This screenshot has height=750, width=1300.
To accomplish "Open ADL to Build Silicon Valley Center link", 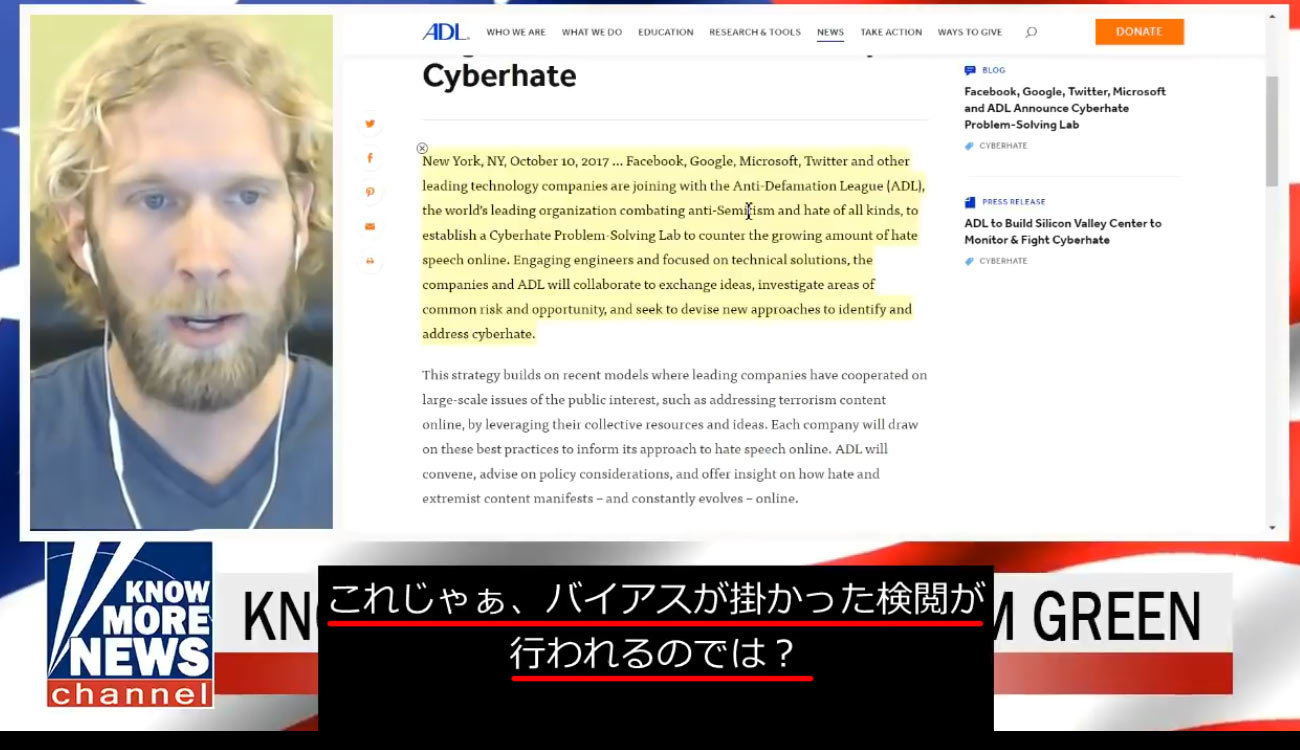I will (1063, 231).
